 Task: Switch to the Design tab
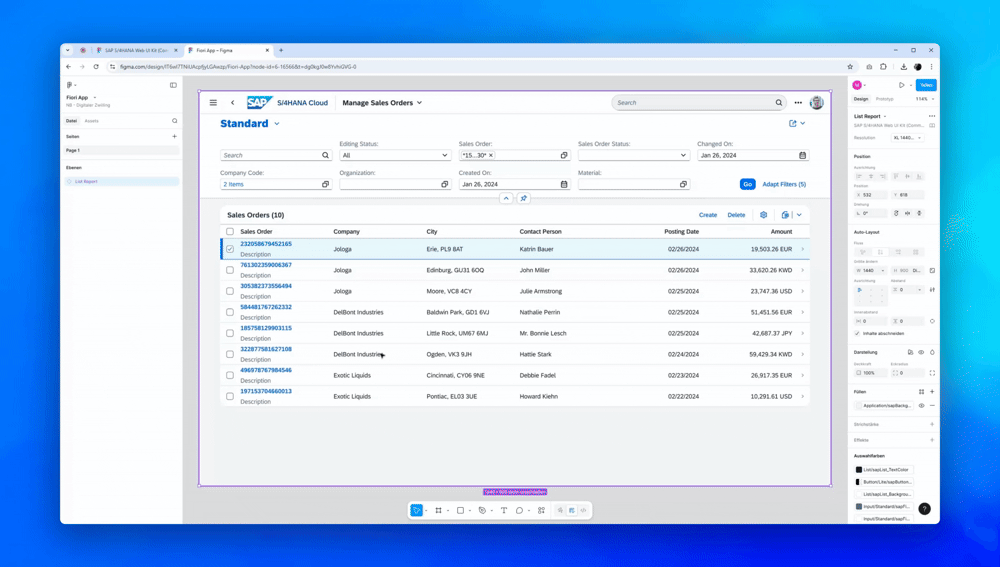861,99
